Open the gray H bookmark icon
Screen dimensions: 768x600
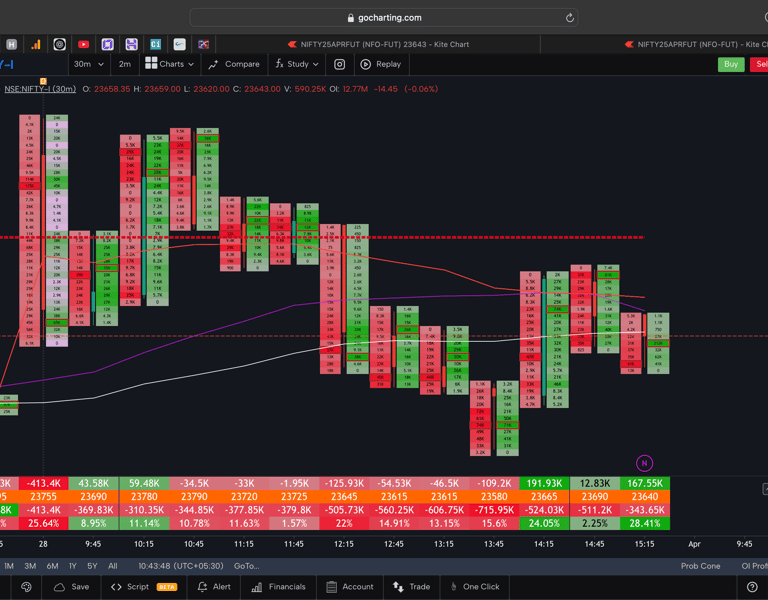(11, 45)
